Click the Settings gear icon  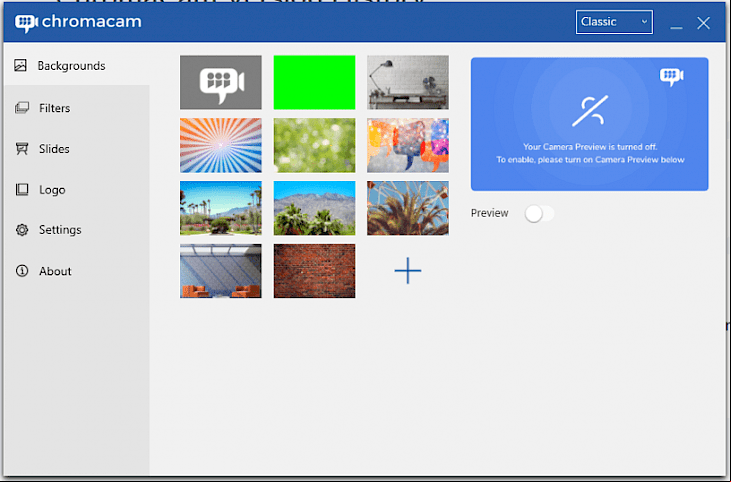click(22, 230)
